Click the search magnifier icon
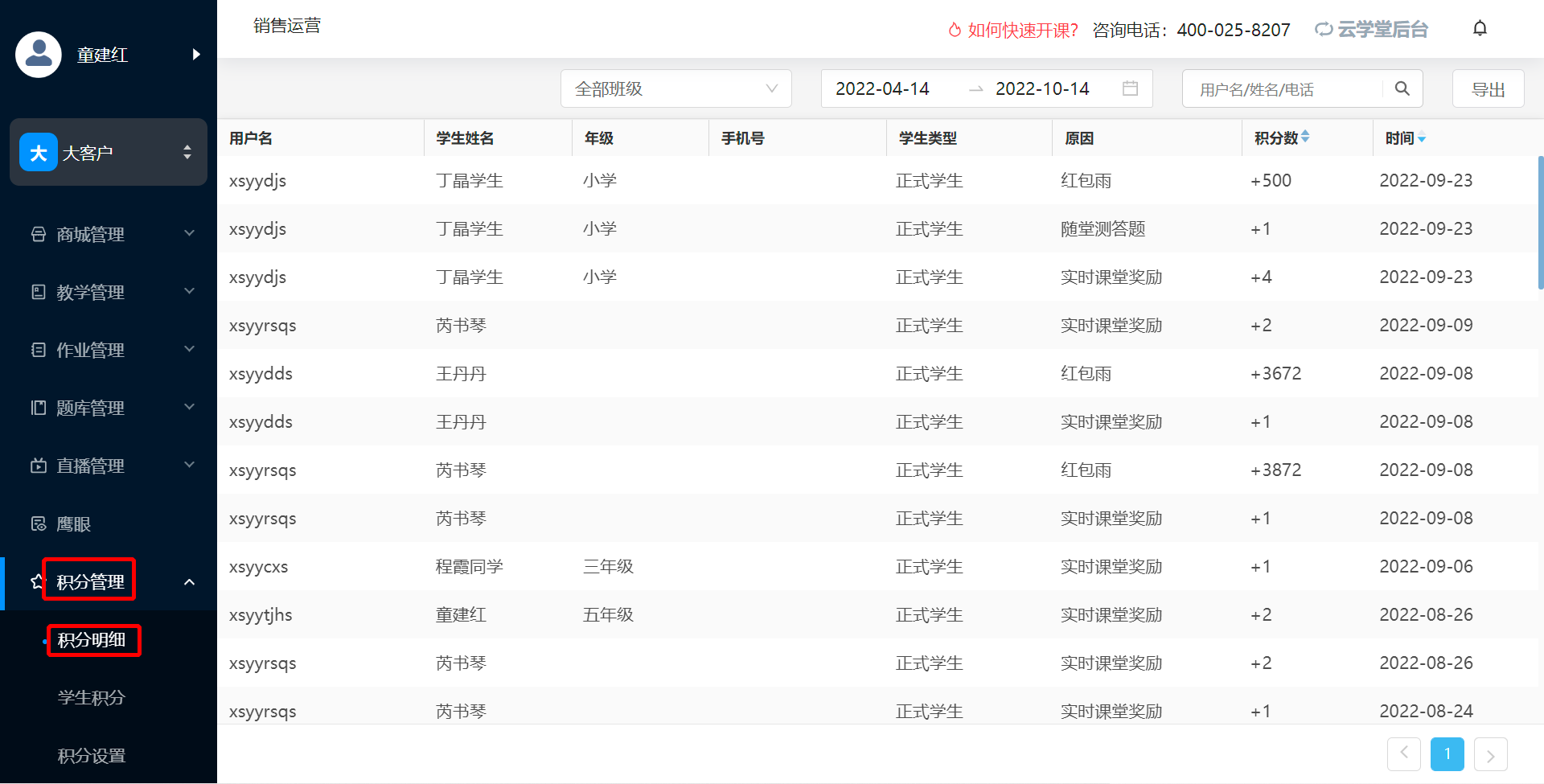The height and width of the screenshot is (784, 1544). [1402, 88]
